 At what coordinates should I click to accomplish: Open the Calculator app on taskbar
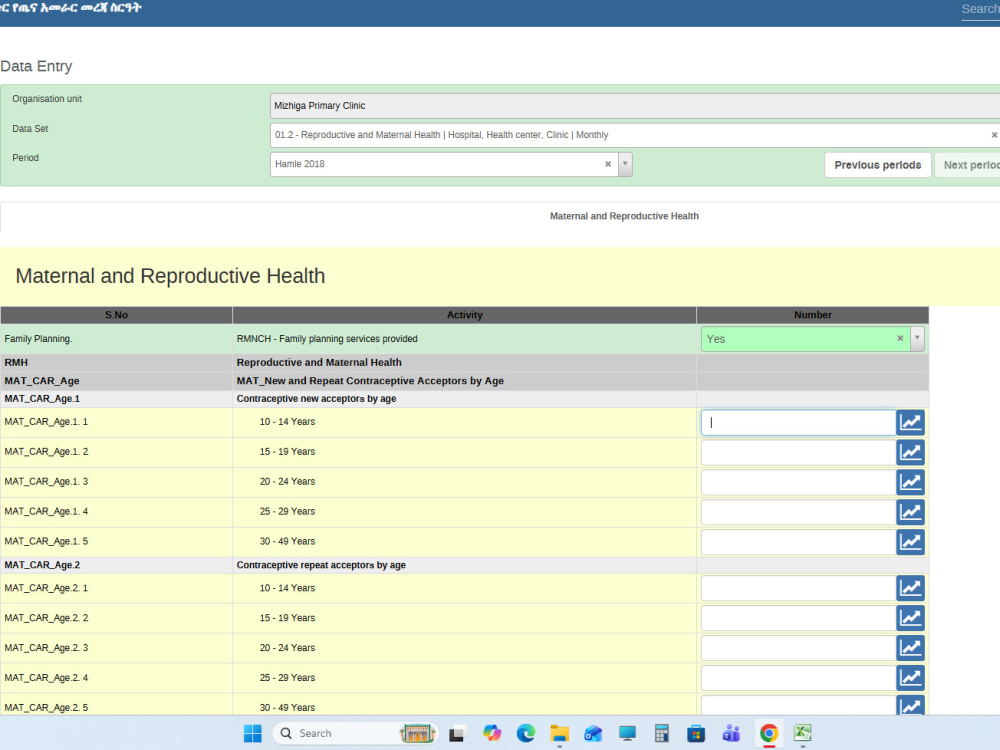point(662,733)
